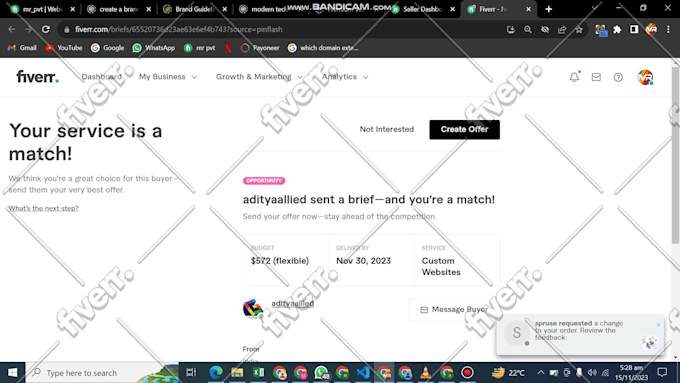Open Gmail bookmark

[22, 48]
